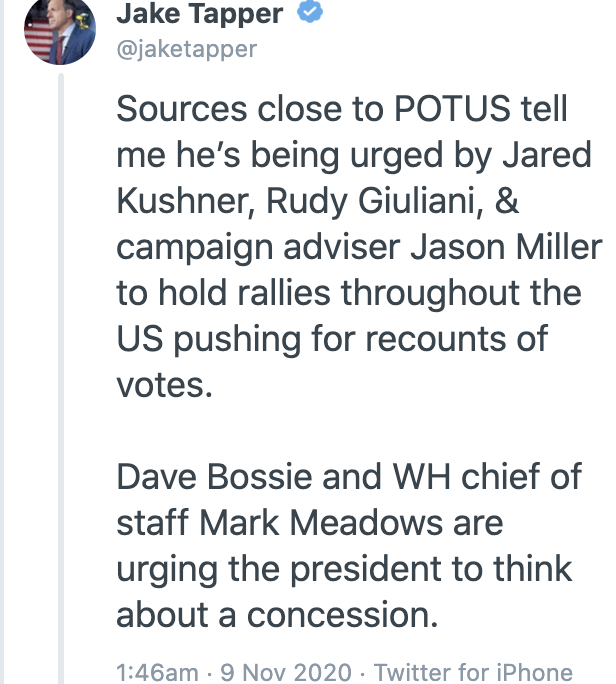
Task: Click the name Jason Miller in the tweet
Action: coord(506,247)
